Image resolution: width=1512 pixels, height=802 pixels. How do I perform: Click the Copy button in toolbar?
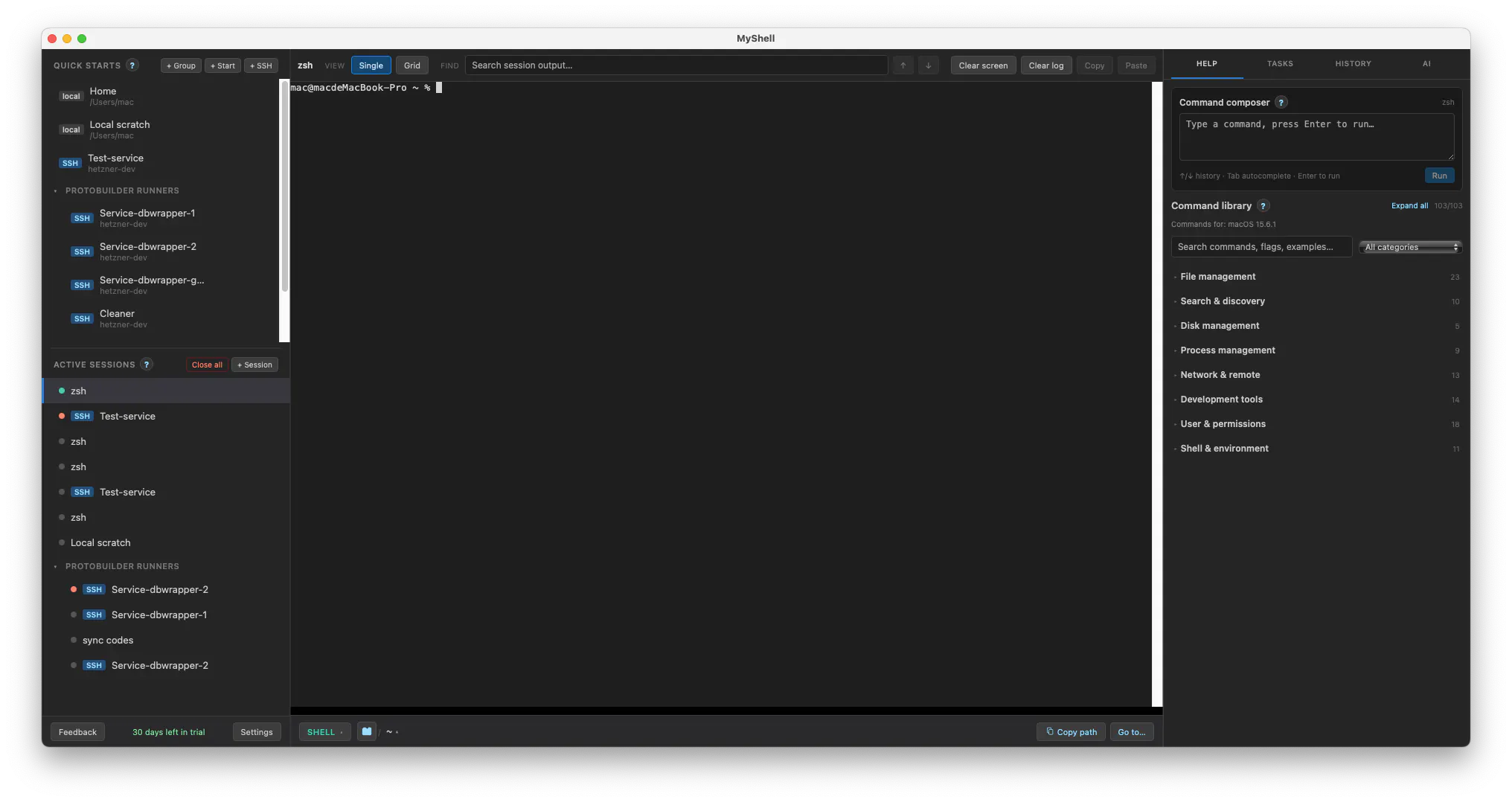(x=1094, y=65)
